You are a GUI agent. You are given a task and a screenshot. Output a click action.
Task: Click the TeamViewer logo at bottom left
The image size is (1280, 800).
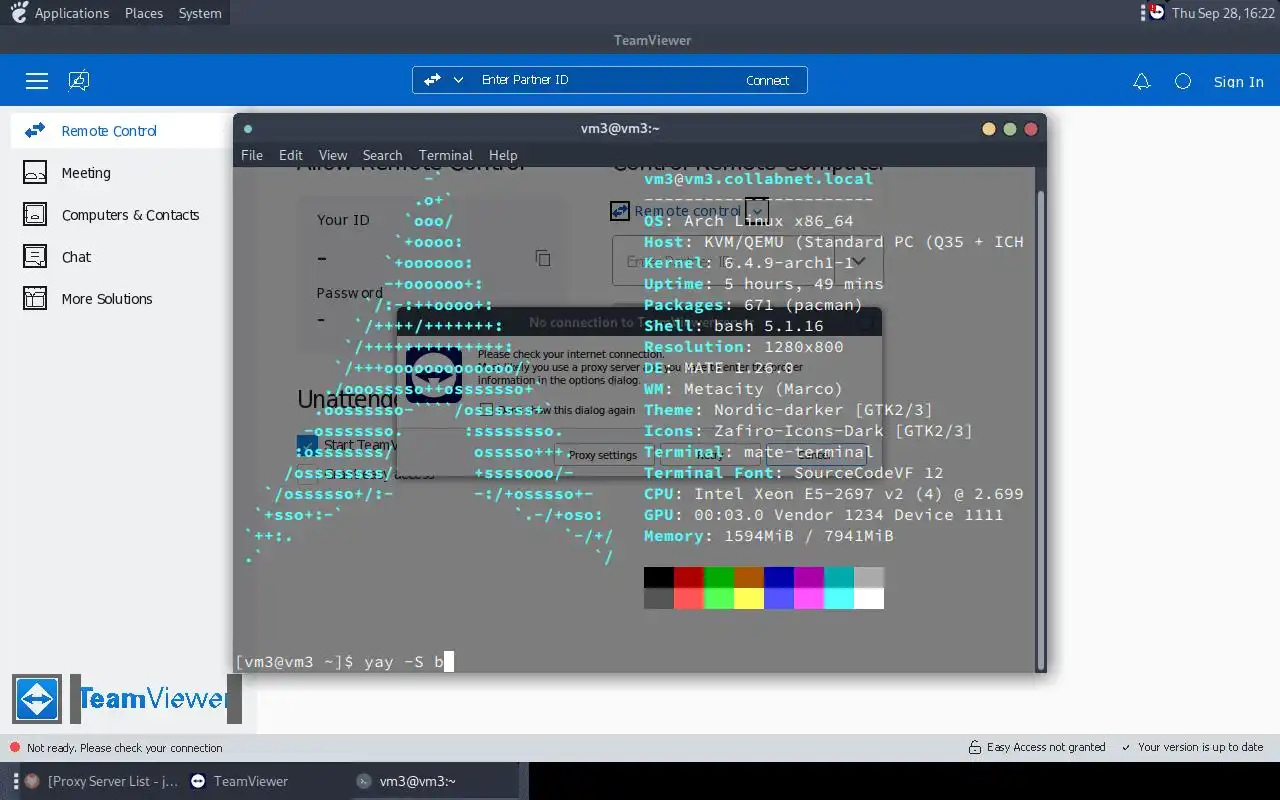point(125,698)
